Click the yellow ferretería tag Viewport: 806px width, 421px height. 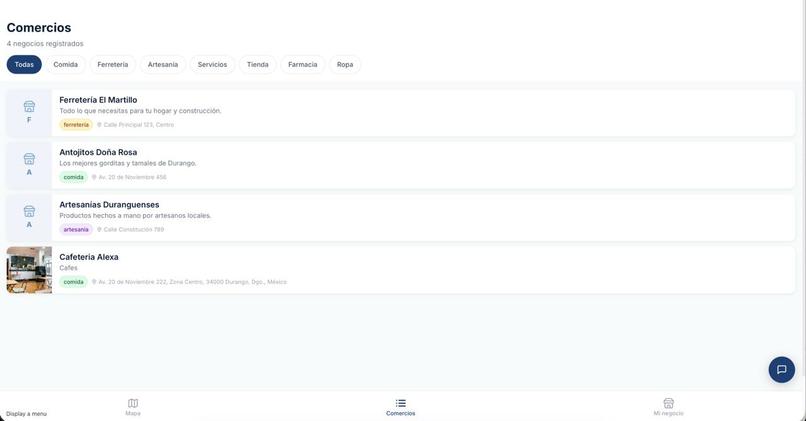[76, 125]
